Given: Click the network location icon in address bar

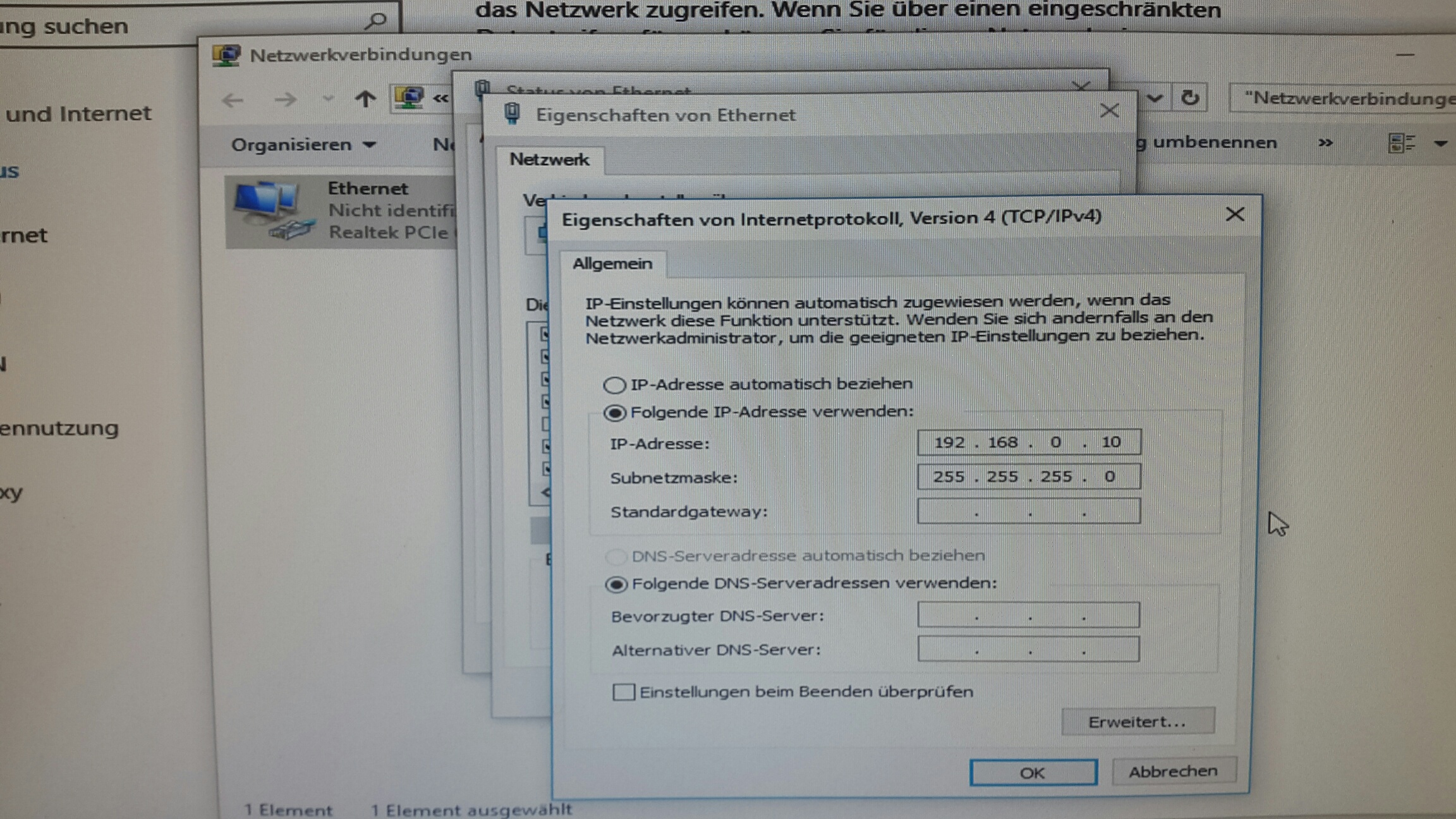Looking at the screenshot, I should tap(409, 98).
